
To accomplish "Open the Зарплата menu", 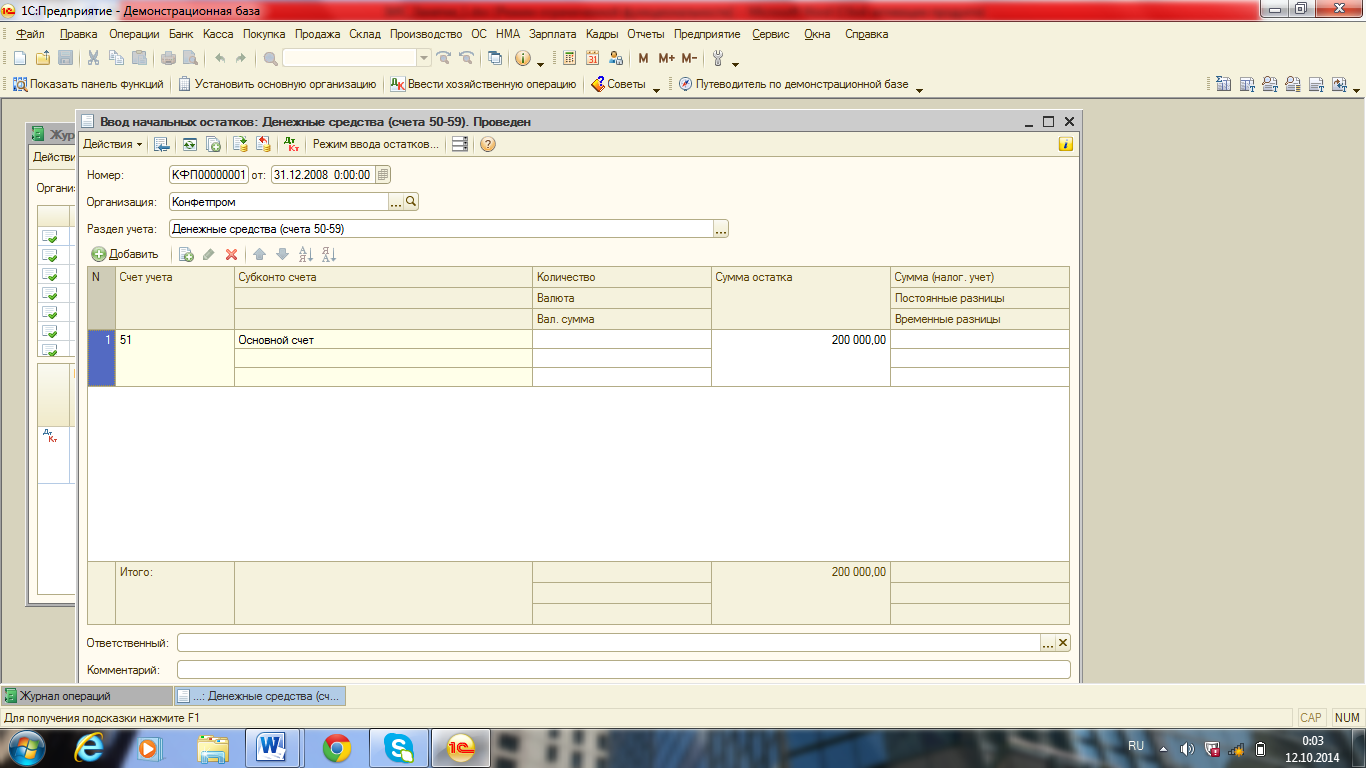I will pos(552,34).
